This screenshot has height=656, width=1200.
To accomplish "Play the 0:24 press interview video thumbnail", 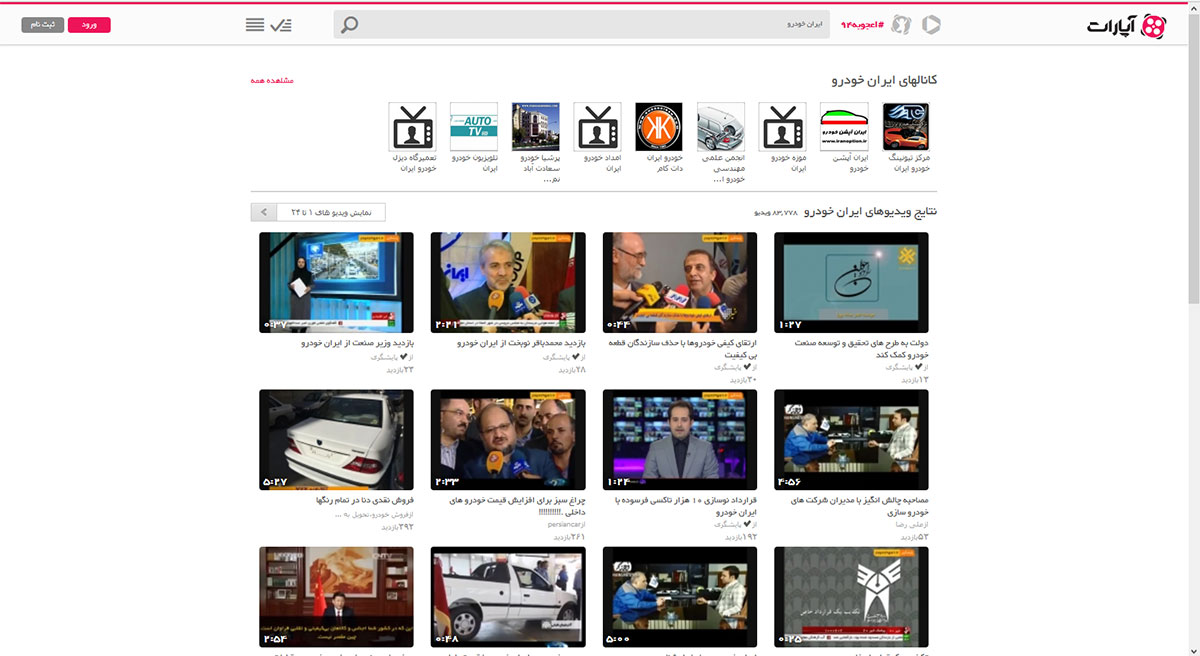I will pyautogui.click(x=680, y=282).
